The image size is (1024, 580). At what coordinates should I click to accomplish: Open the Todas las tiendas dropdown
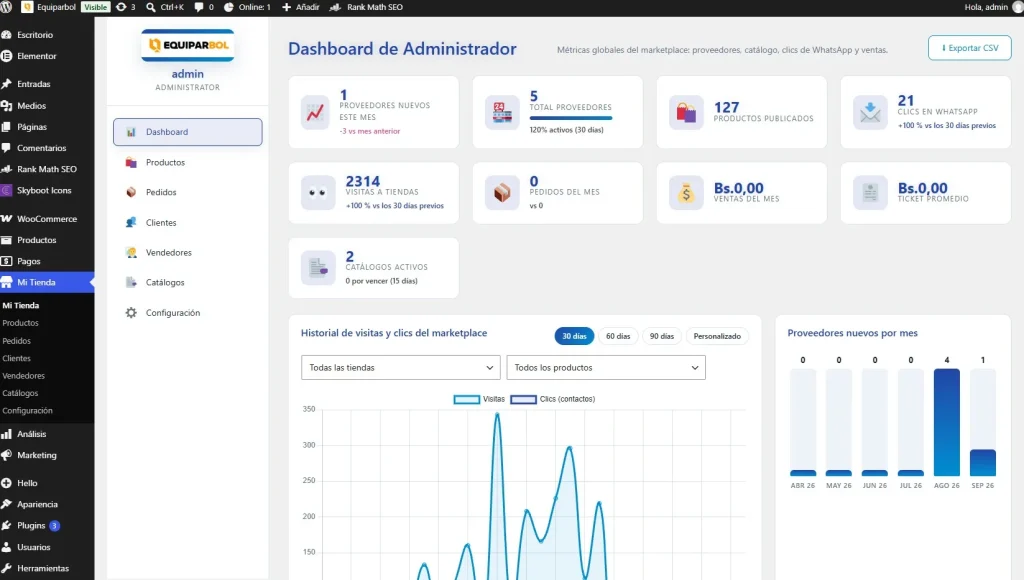click(x=400, y=368)
